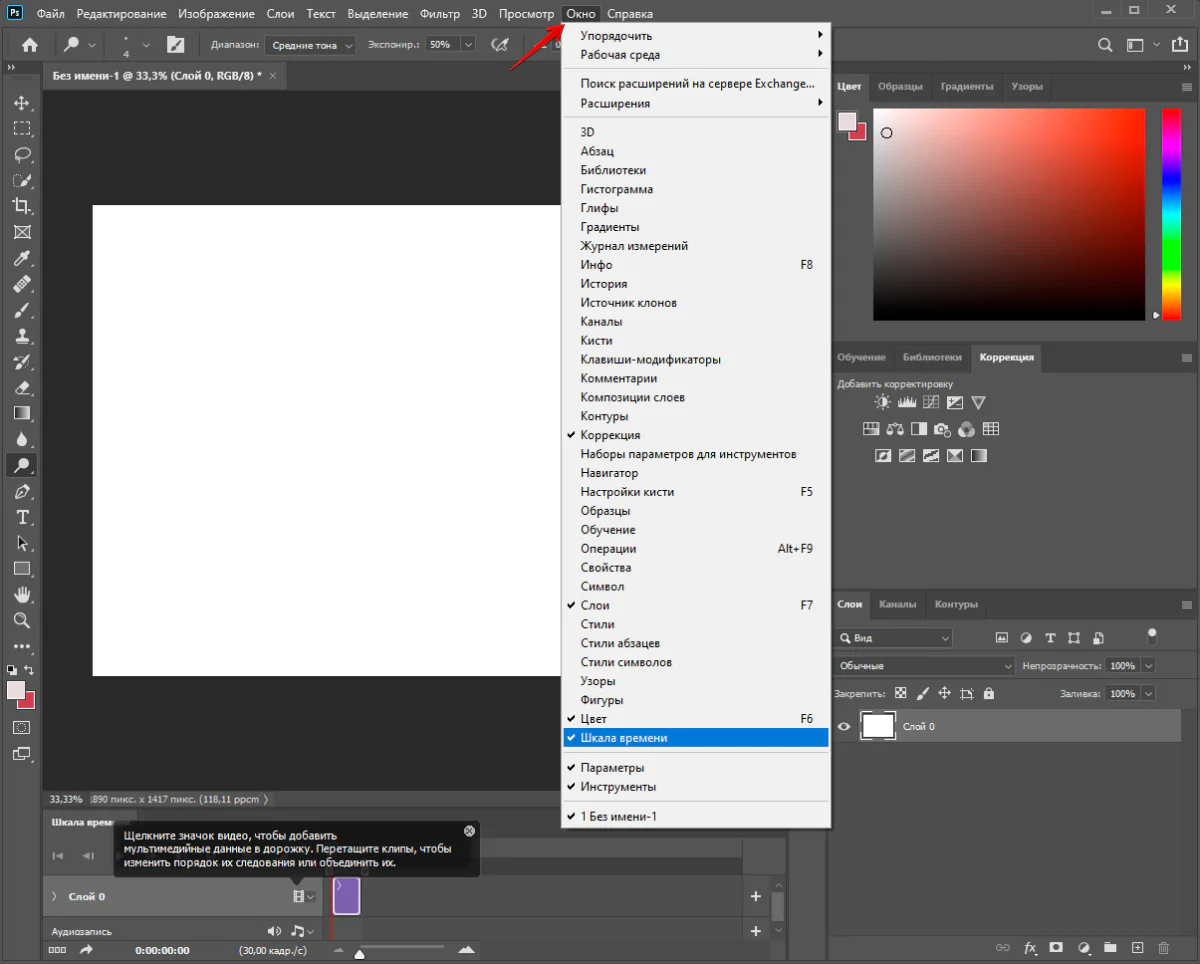Open the Обычные blend mode dropdown

924,666
